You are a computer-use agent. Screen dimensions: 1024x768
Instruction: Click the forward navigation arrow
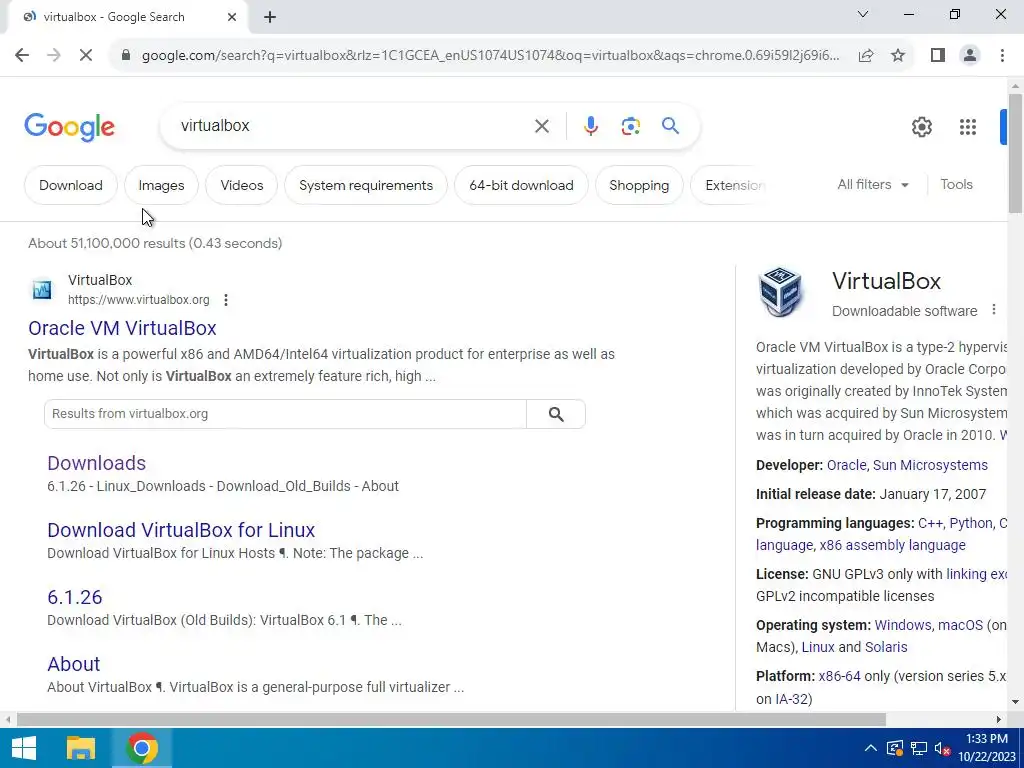[x=54, y=56]
